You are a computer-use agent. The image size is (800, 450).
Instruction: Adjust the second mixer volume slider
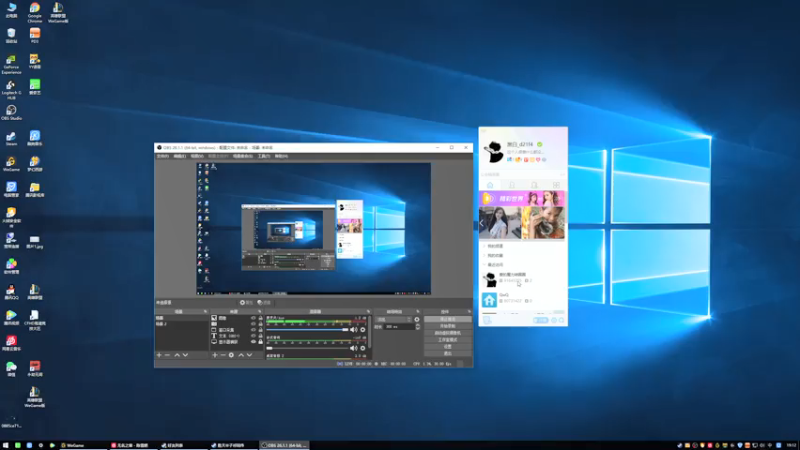pos(307,348)
